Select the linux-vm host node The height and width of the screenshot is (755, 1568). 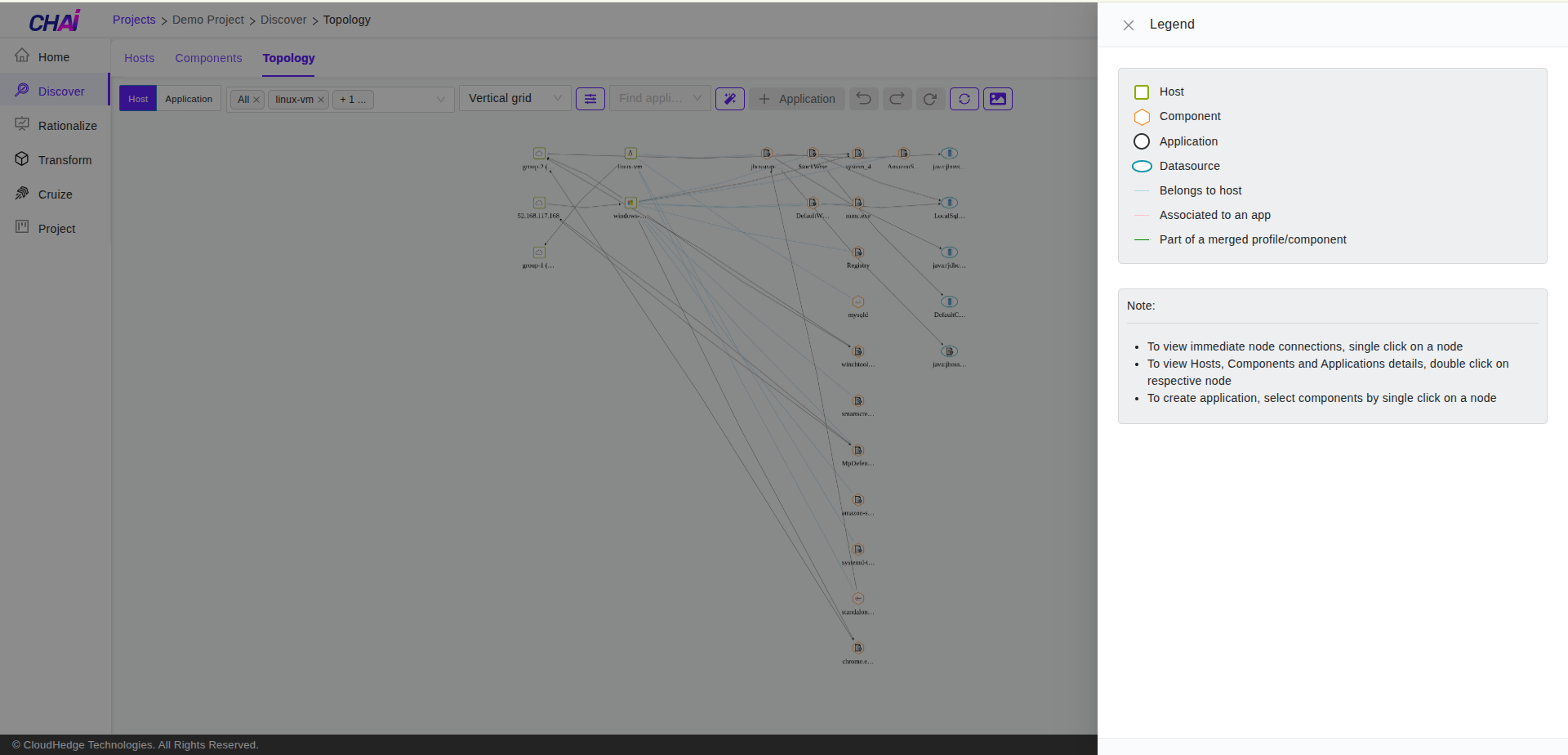click(630, 154)
